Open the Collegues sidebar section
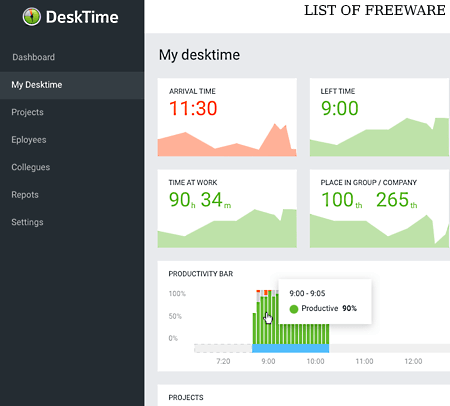The image size is (450, 406). click(31, 167)
